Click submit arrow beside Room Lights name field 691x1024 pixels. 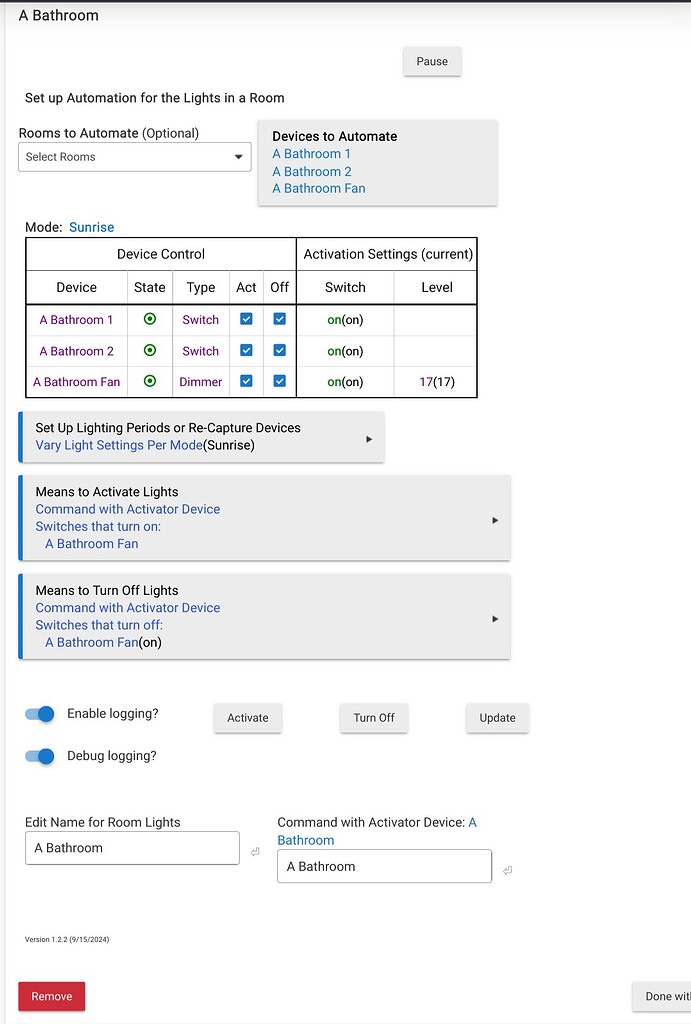pyautogui.click(x=256, y=849)
